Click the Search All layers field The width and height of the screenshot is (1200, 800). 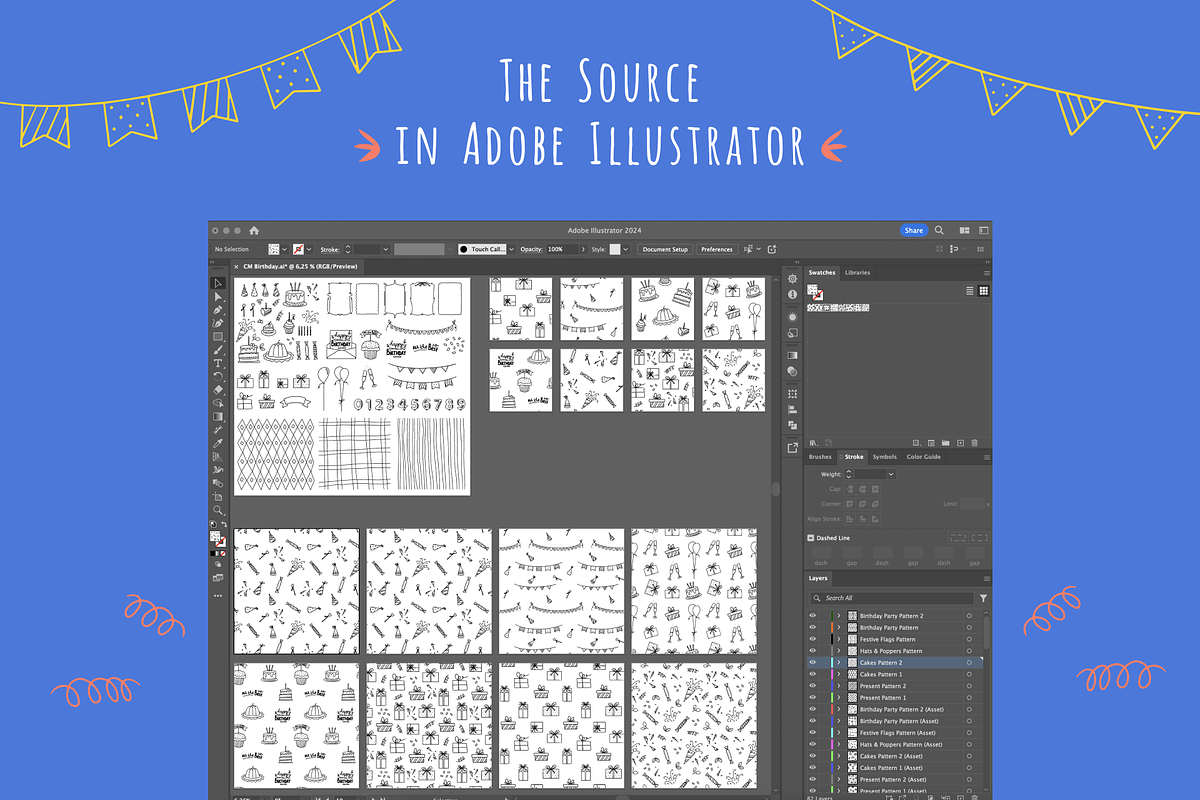894,598
